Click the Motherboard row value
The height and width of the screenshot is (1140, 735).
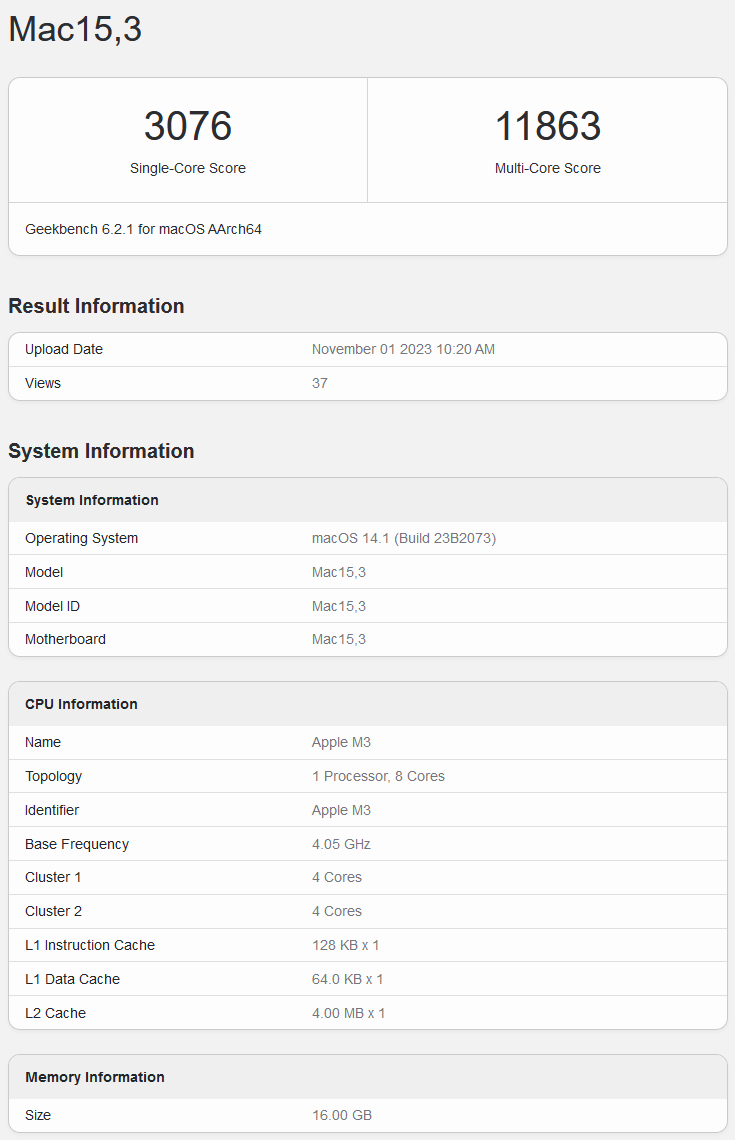tap(339, 639)
